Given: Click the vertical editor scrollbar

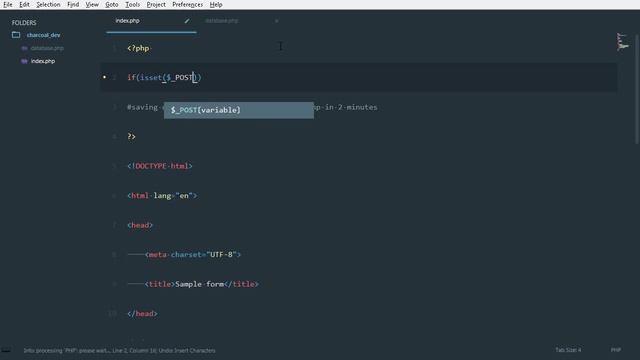Looking at the screenshot, I should click(x=637, y=88).
